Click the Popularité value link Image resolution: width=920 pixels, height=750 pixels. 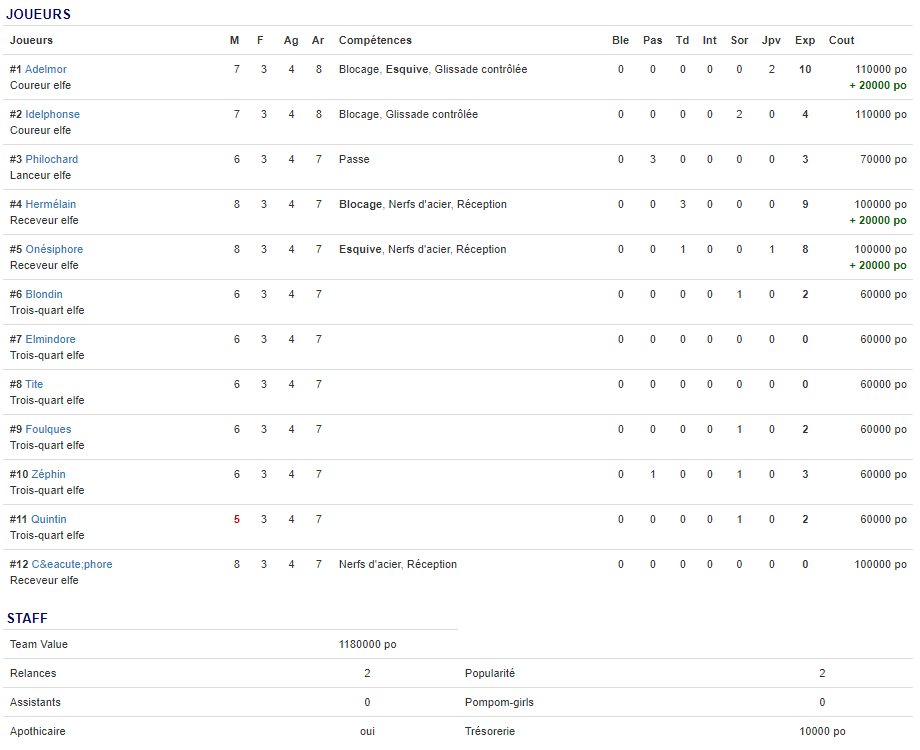click(x=822, y=673)
